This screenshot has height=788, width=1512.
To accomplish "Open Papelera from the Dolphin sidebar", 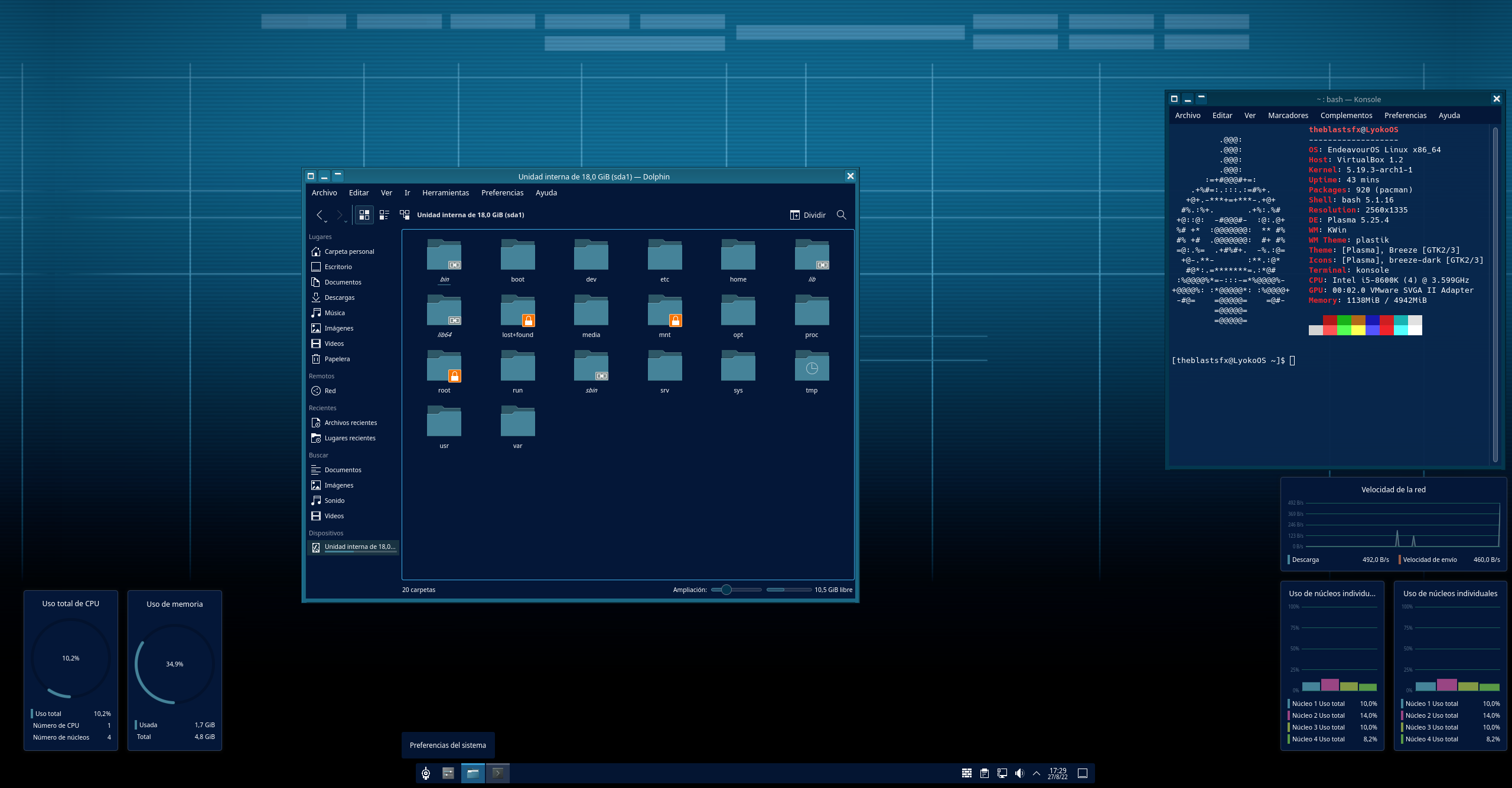I will tap(338, 358).
